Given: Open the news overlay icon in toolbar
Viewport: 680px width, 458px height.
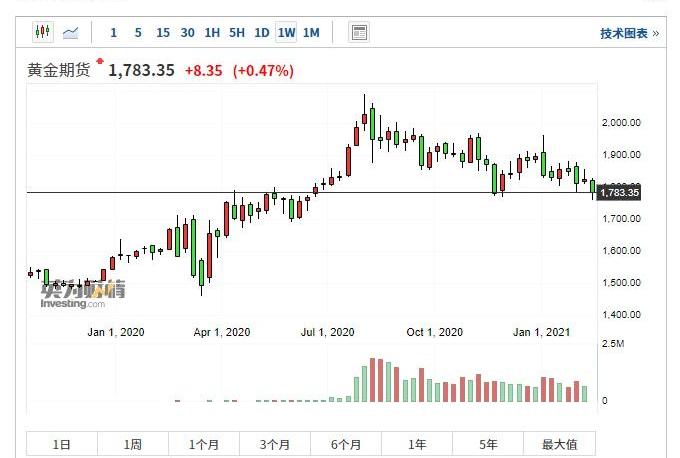Looking at the screenshot, I should pyautogui.click(x=359, y=32).
